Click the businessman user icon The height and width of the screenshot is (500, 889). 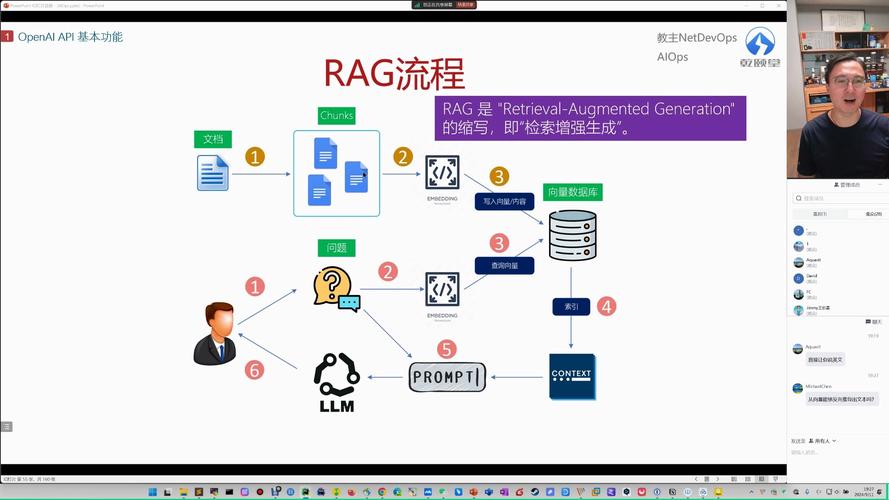point(215,333)
